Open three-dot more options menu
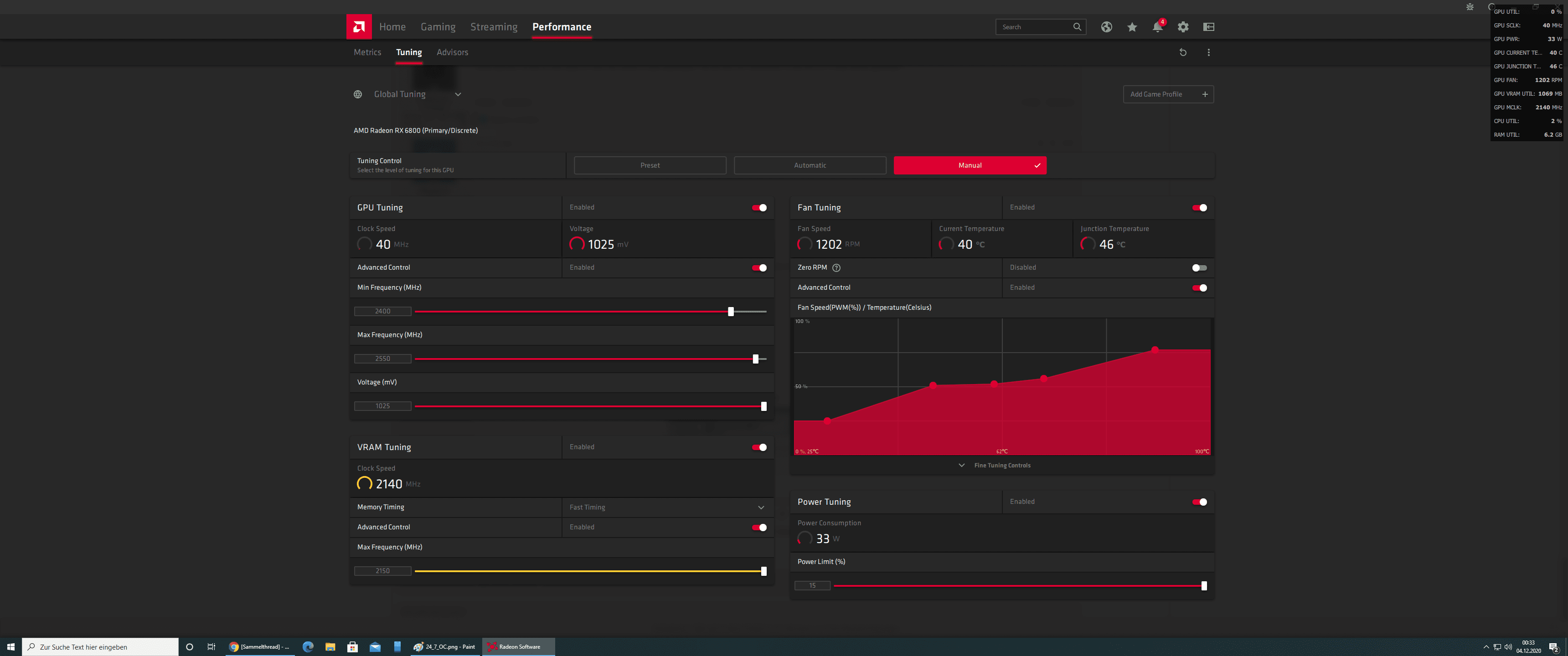 [1209, 52]
